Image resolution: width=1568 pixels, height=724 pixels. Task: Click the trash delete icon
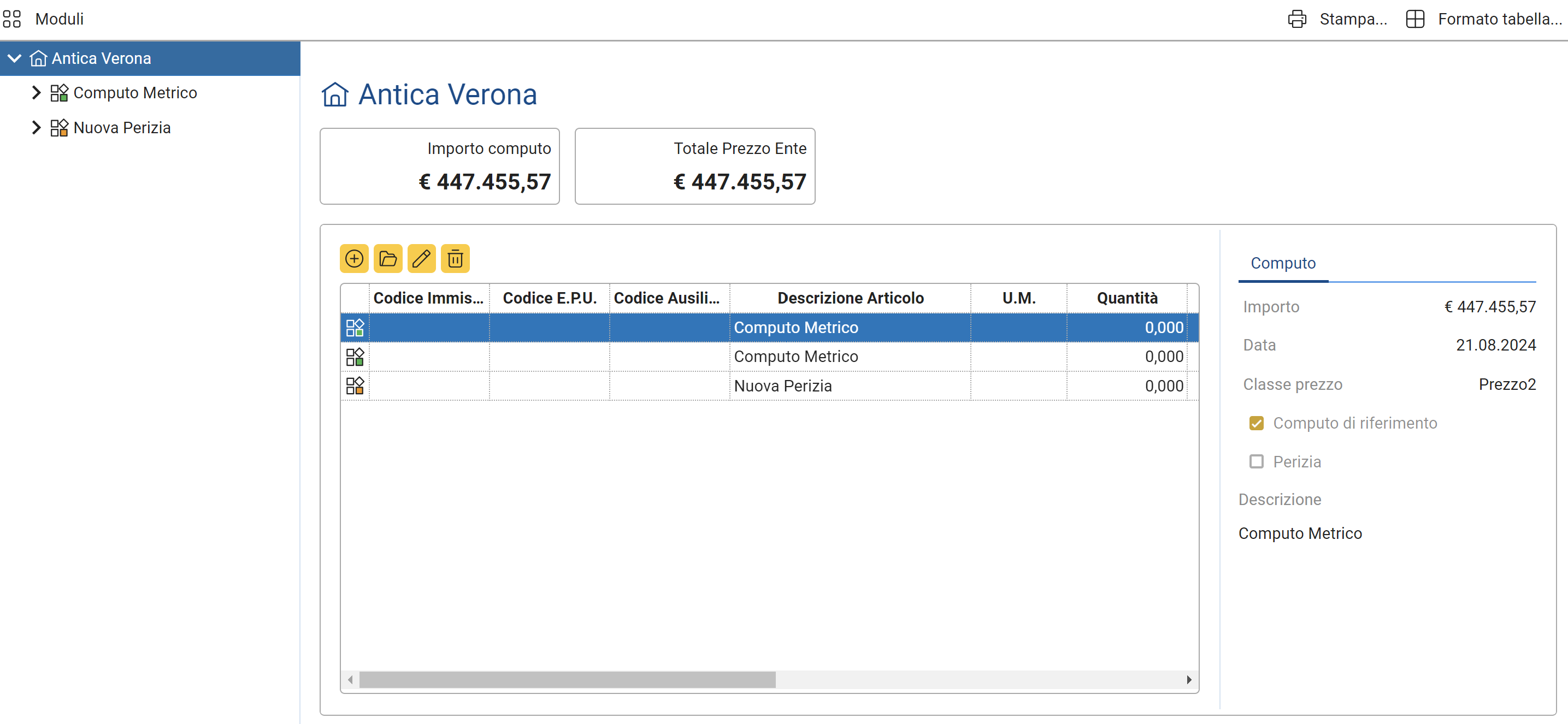coord(455,259)
